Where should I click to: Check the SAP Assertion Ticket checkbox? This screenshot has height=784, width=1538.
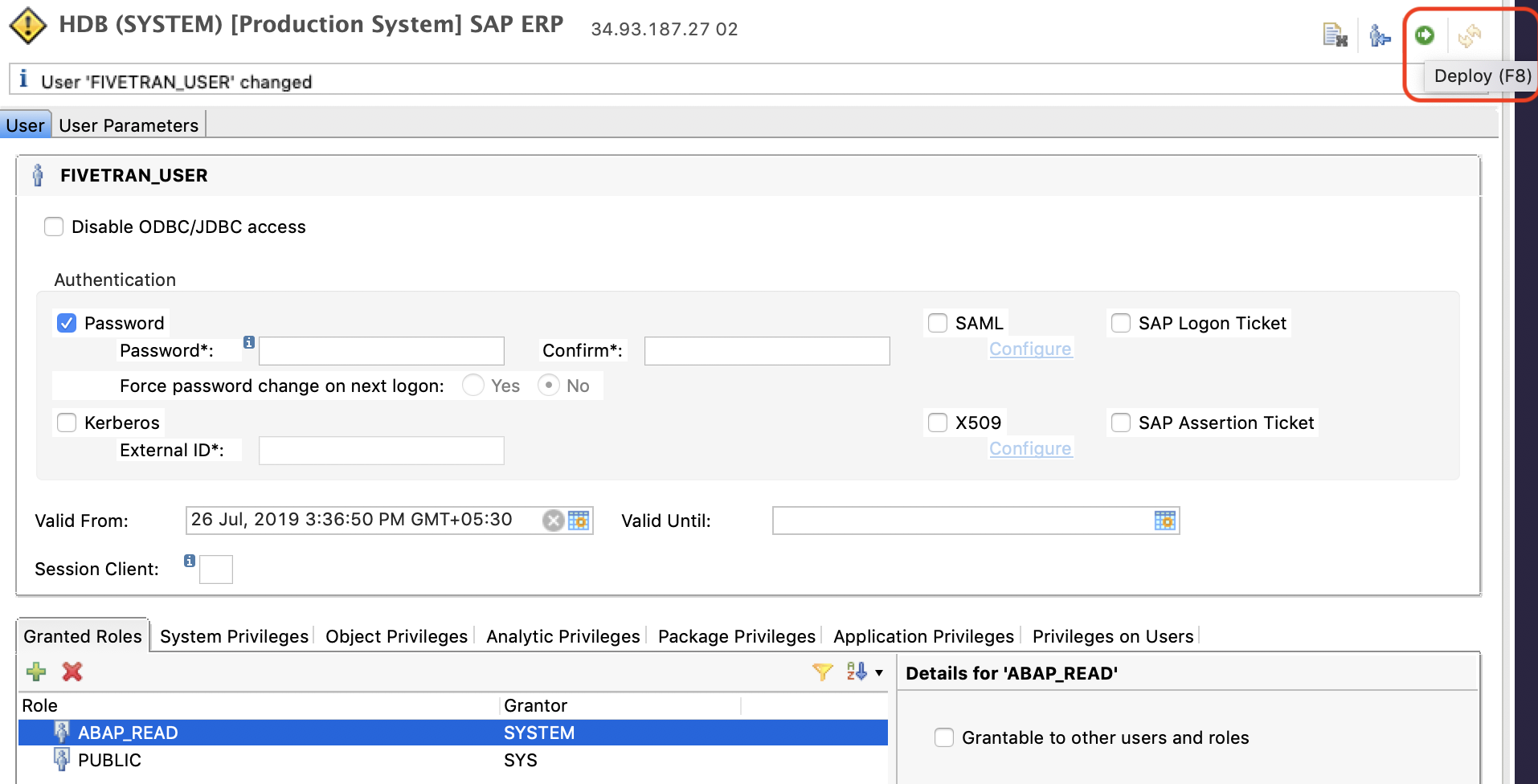click(x=1121, y=423)
